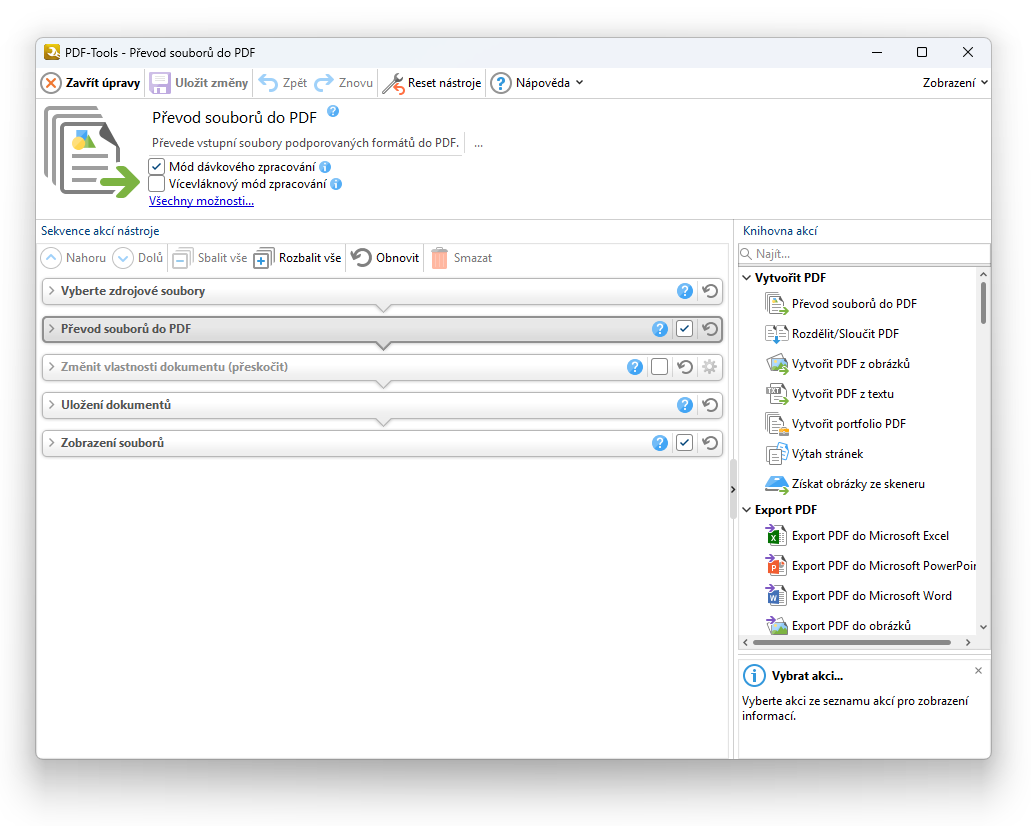This screenshot has width=1031, height=826.
Task: Click Rozbalit vše expand-all button
Action: pyautogui.click(x=297, y=258)
